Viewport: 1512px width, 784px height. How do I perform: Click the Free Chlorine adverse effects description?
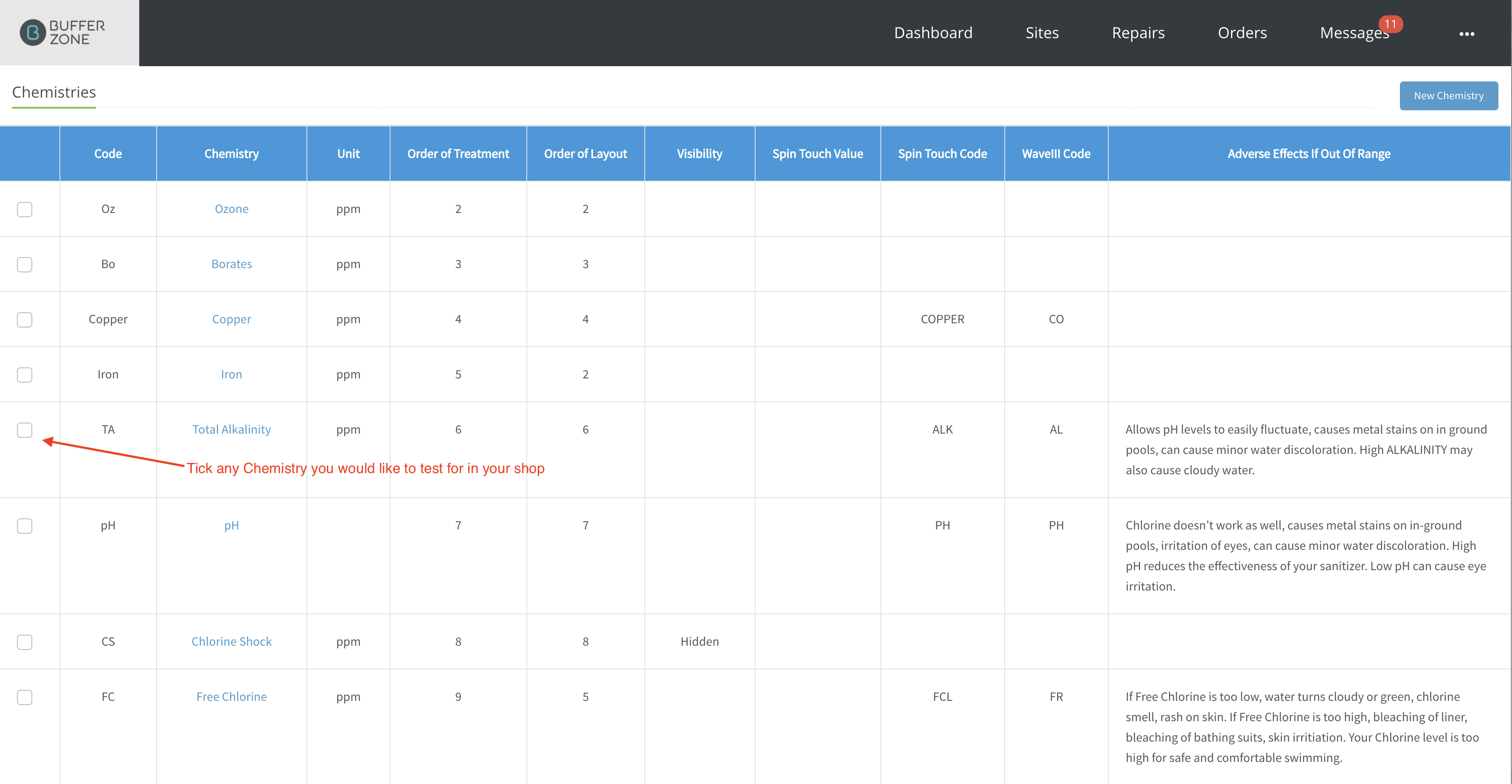point(1302,727)
